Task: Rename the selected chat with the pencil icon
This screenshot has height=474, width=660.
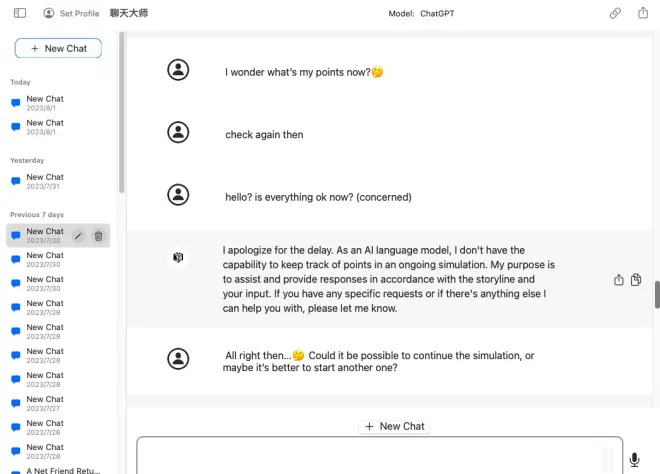Action: click(79, 235)
